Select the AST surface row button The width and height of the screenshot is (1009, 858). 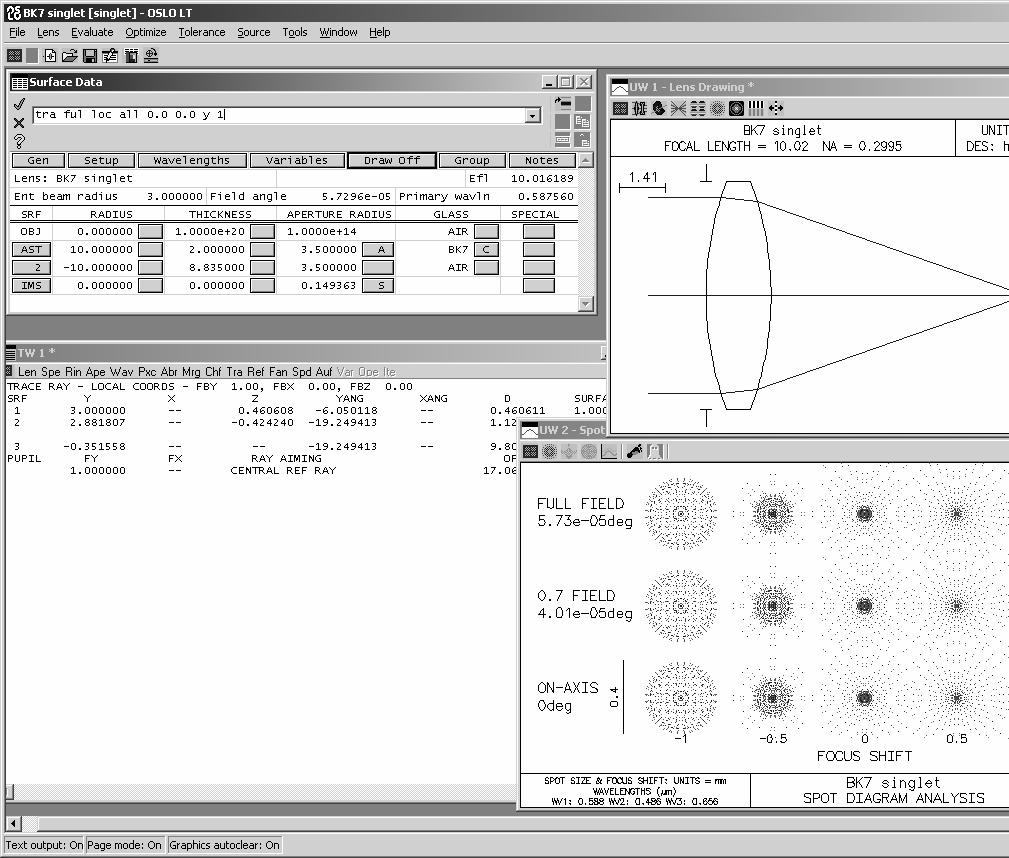click(x=31, y=250)
